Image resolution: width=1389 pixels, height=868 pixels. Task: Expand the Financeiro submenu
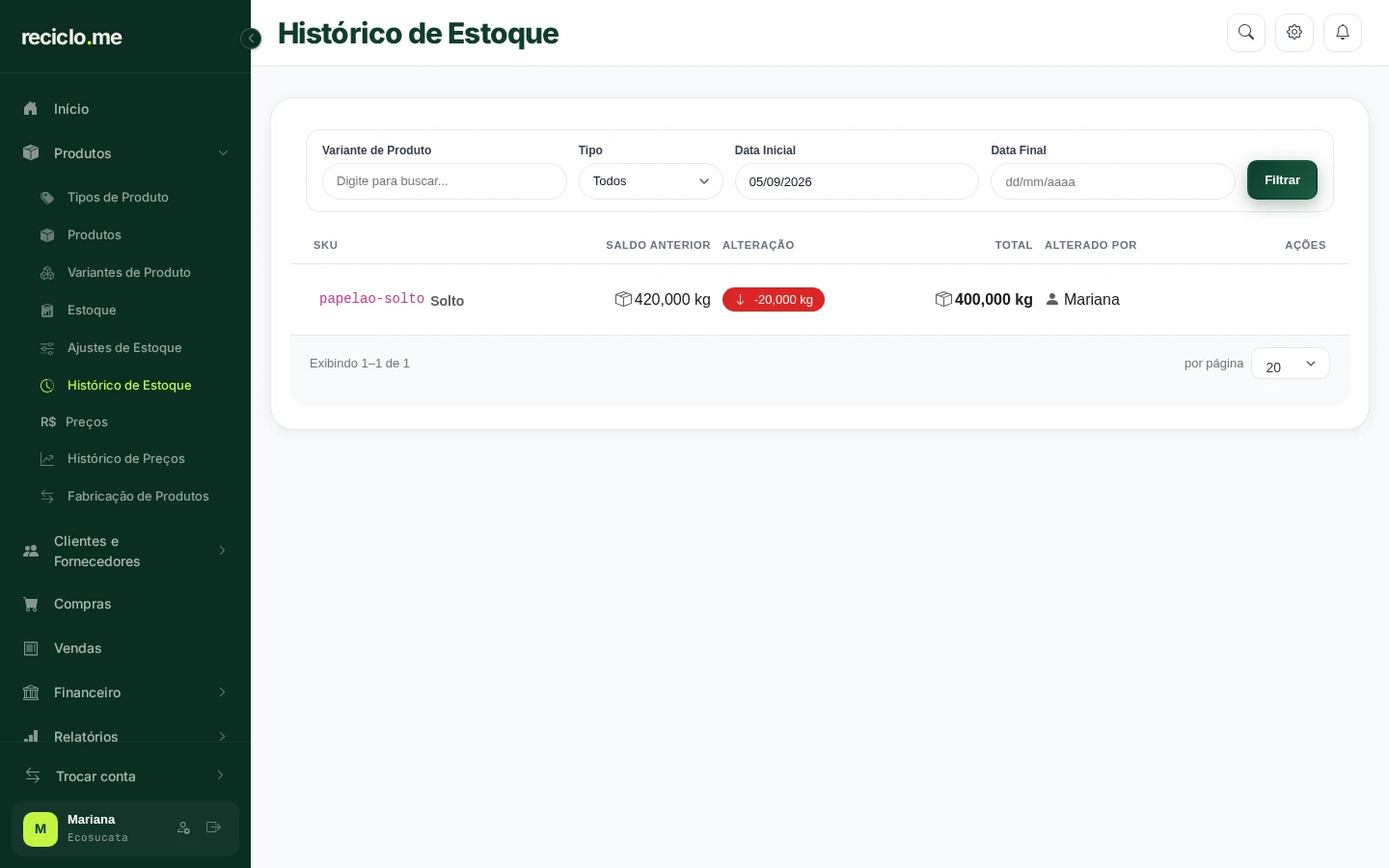point(223,692)
